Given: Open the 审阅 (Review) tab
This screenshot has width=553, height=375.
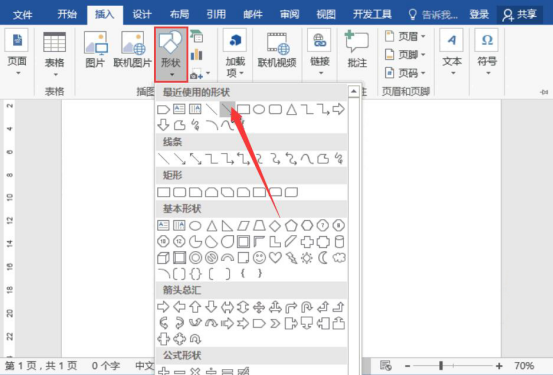Looking at the screenshot, I should (x=290, y=14).
